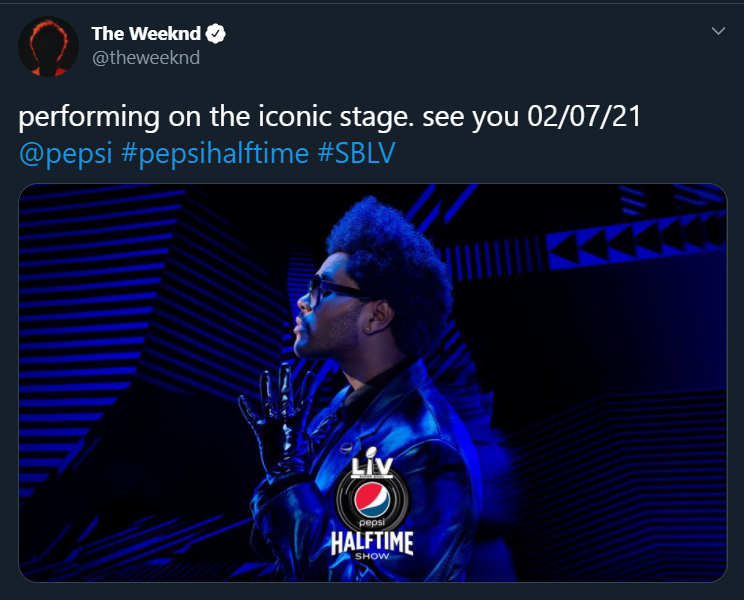
Task: Click The Weeknd display name
Action: (x=146, y=34)
